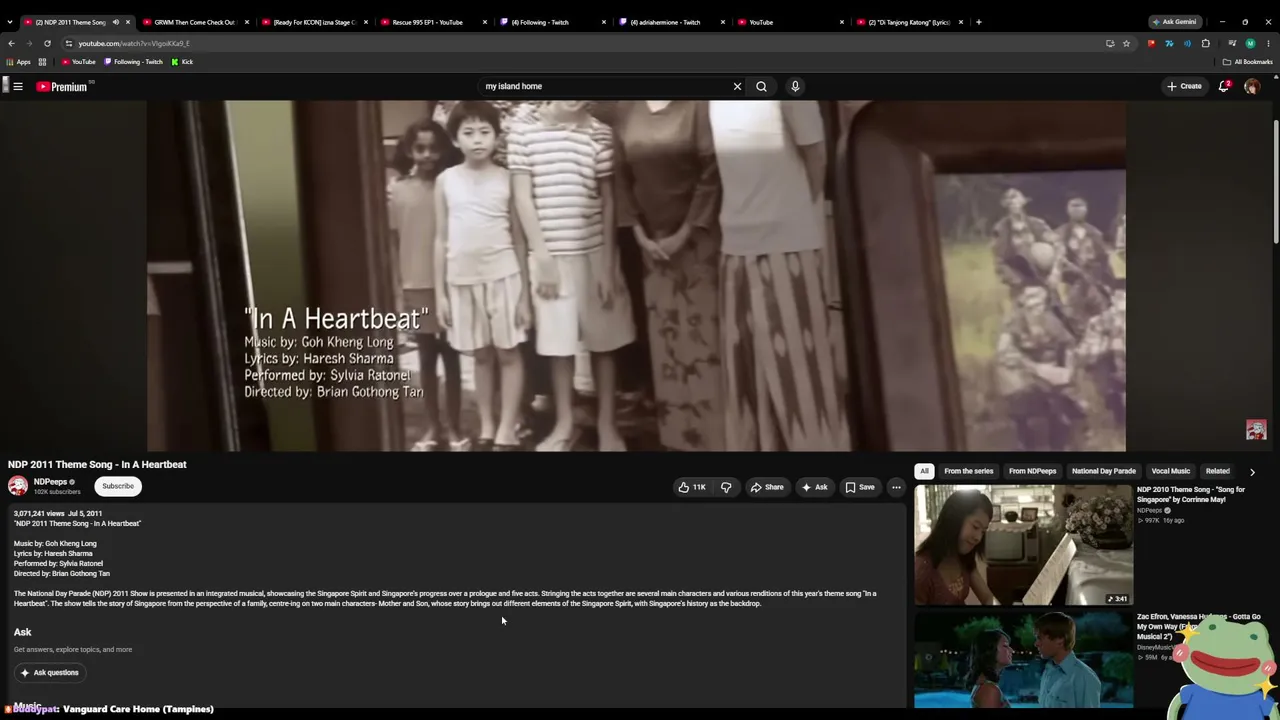Open the YouTube bookmark in bookmarks bar
This screenshot has width=1280, height=720.
click(x=78, y=62)
